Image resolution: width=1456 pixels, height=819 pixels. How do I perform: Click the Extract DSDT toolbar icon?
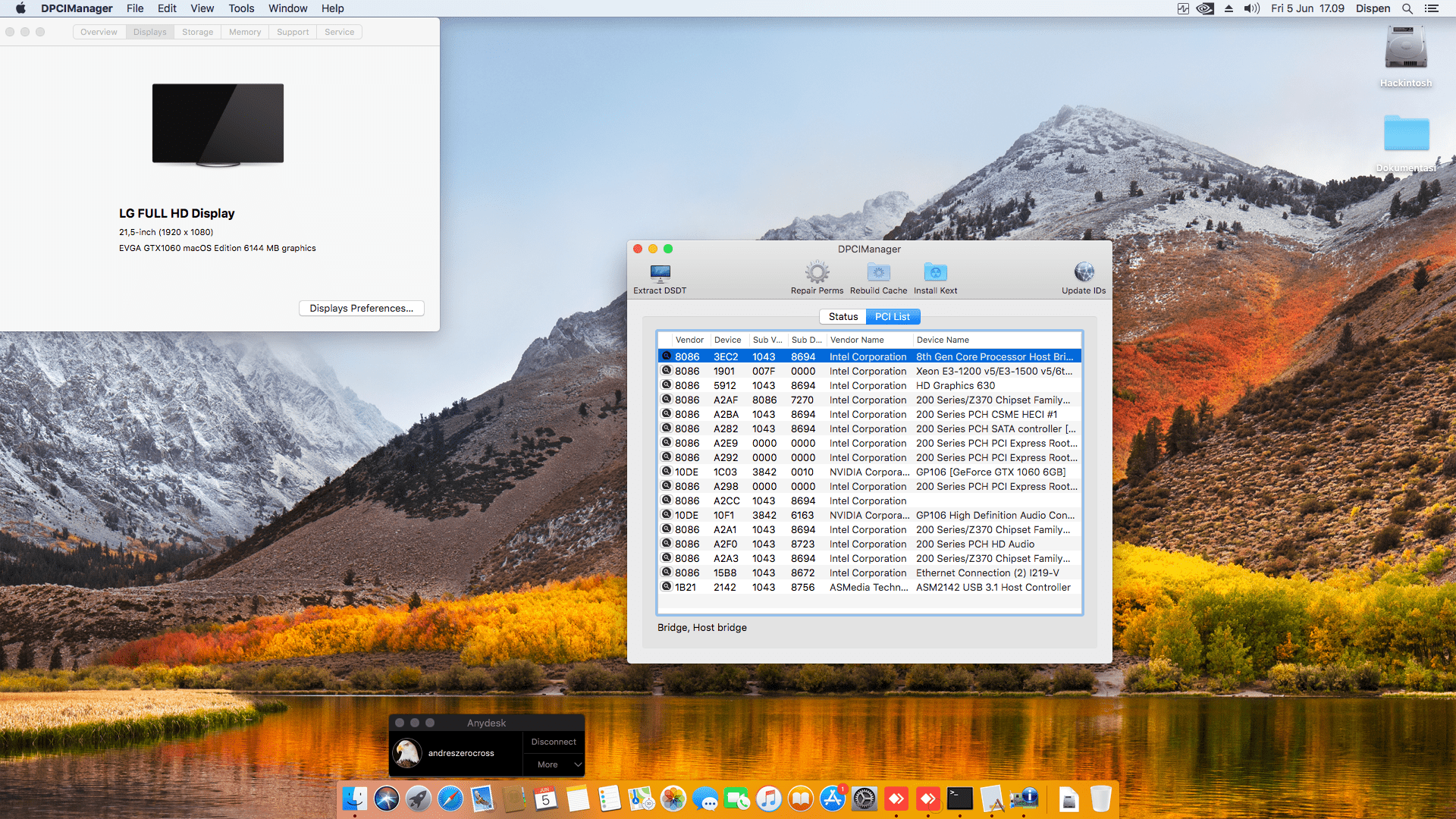point(660,274)
